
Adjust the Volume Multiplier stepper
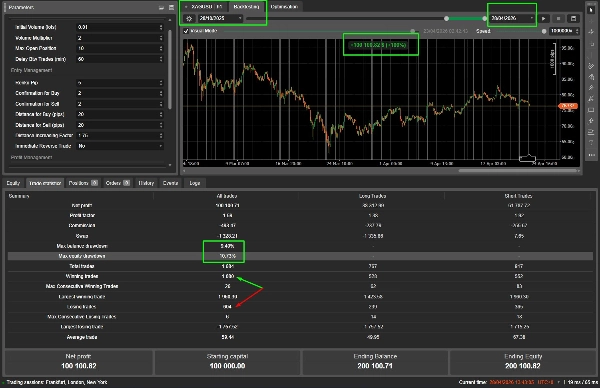(x=161, y=38)
